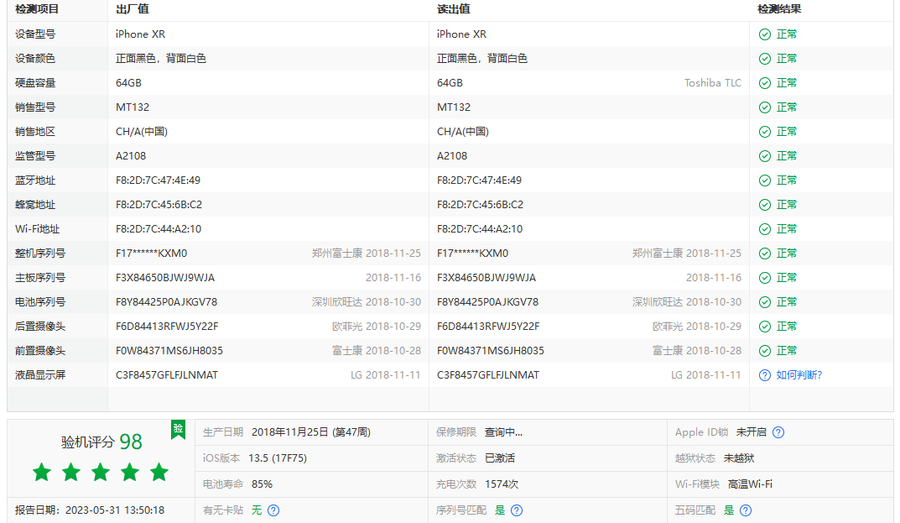Click the green check icon in 设备颜色 row
Image resolution: width=900 pixels, height=523 pixels.
(x=765, y=59)
